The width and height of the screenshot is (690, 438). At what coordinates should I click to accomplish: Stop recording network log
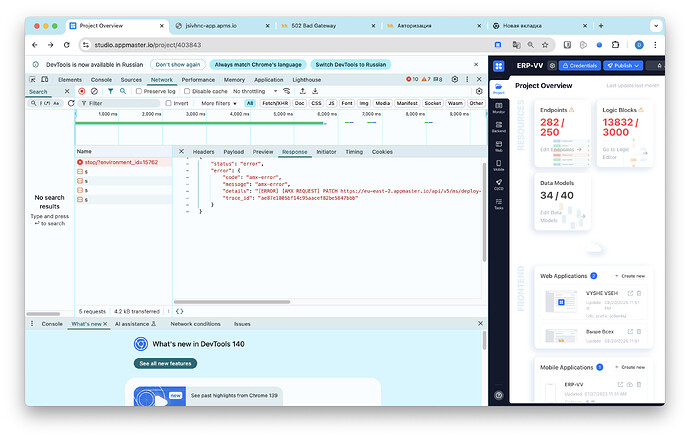click(82, 91)
